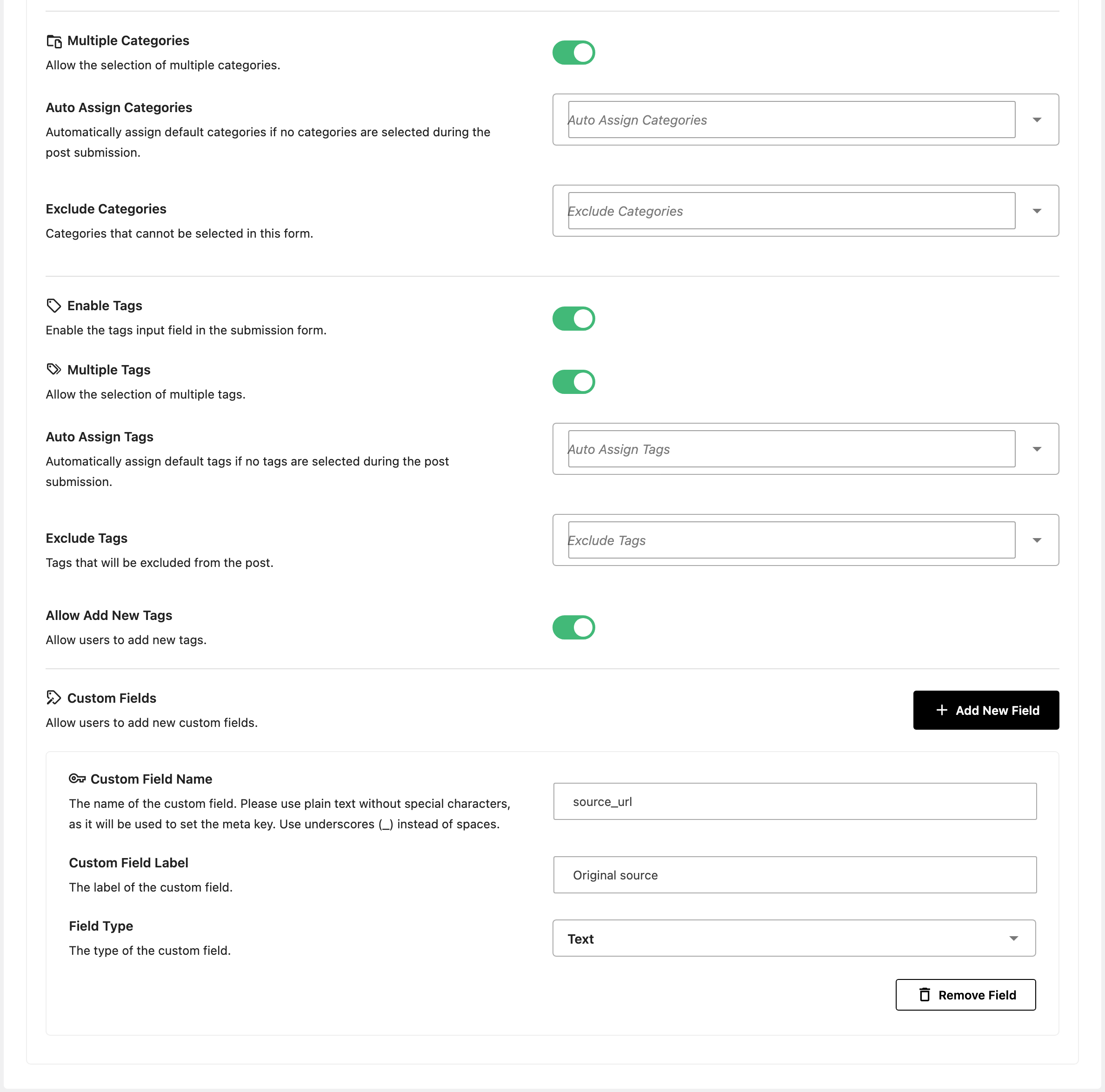Screen dimensions: 1105x1092
Task: Disable the Multiple Categories toggle
Action: click(574, 53)
